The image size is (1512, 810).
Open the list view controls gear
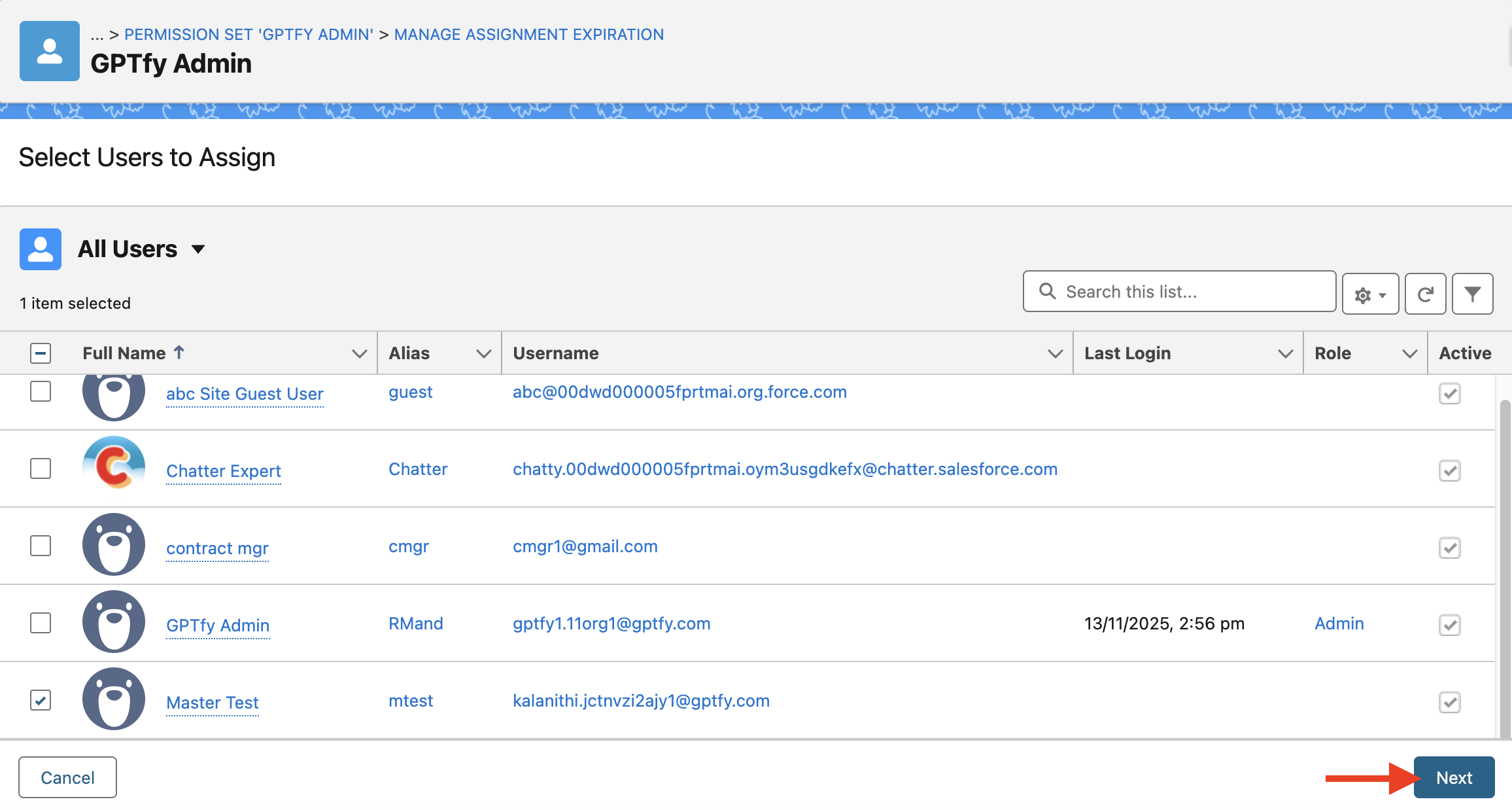[1370, 294]
